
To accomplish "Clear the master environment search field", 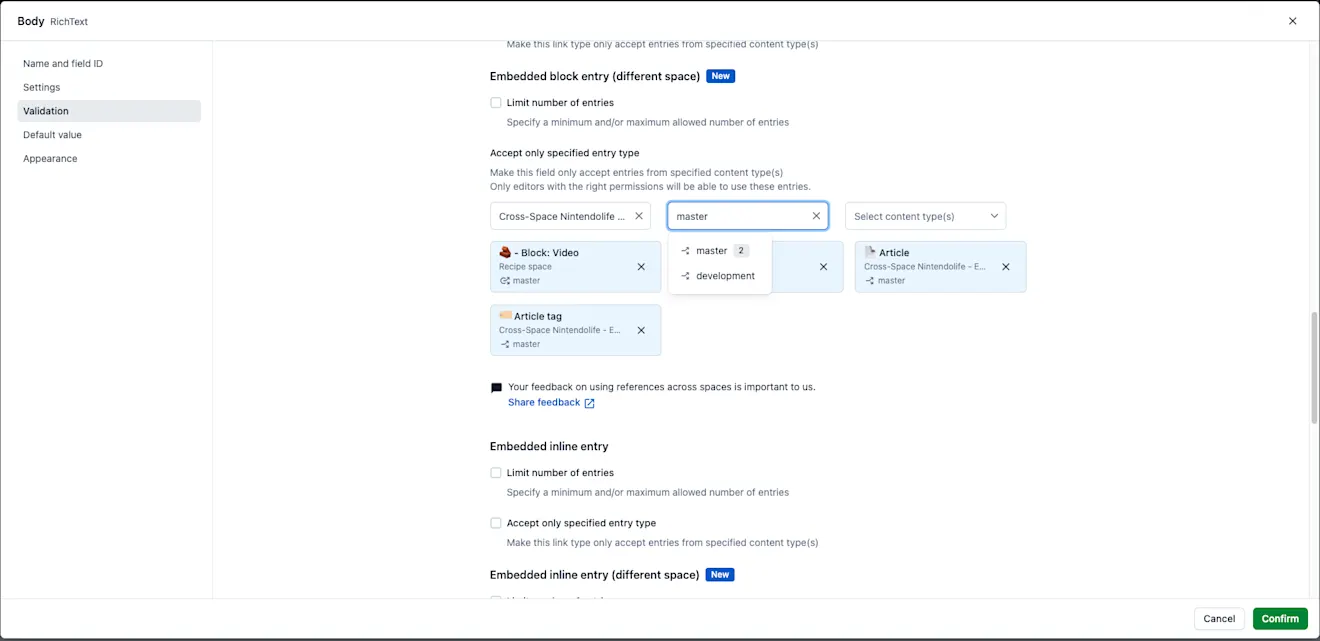I will pyautogui.click(x=816, y=216).
